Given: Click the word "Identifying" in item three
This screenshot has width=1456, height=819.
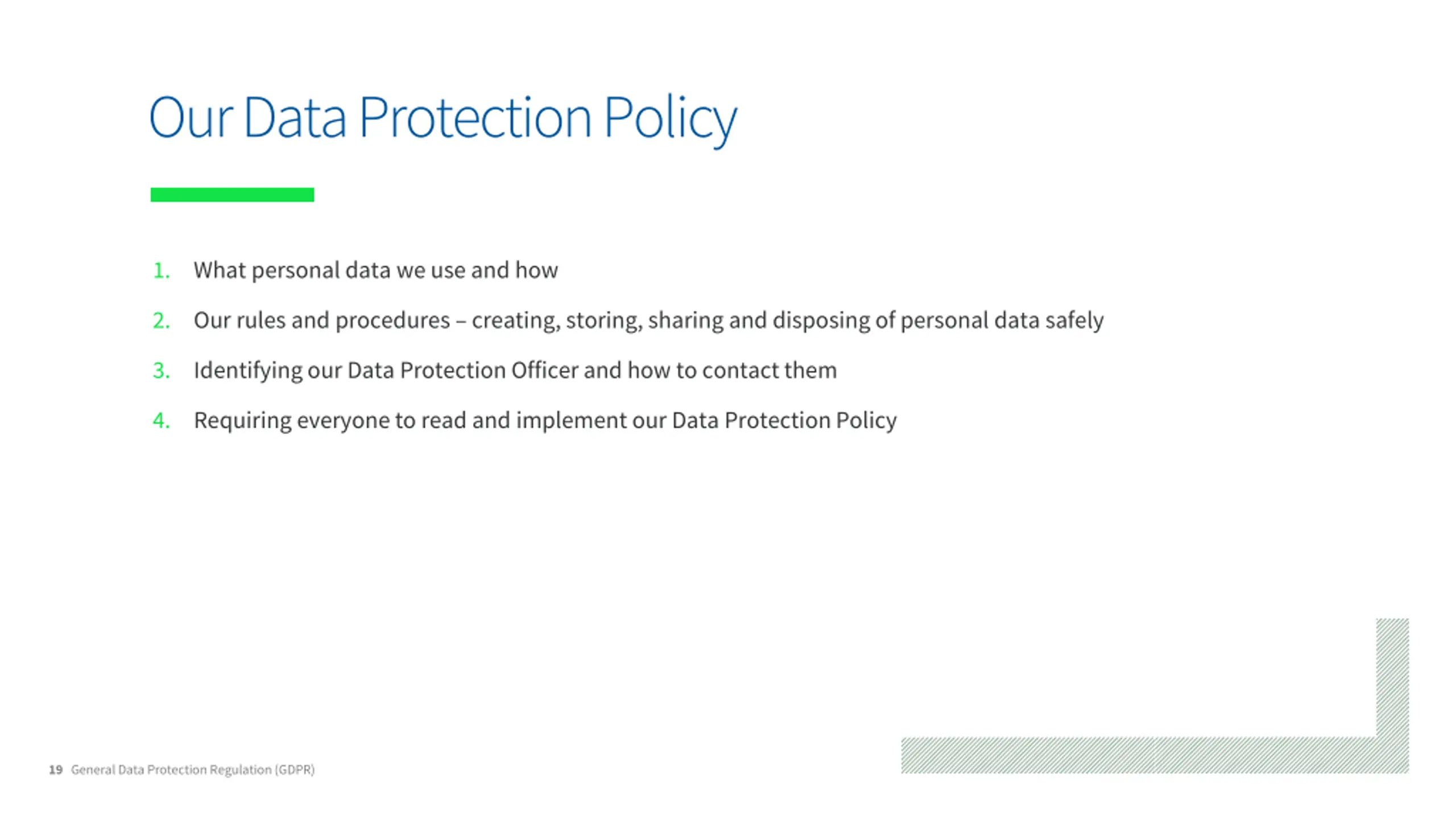Looking at the screenshot, I should (x=248, y=370).
